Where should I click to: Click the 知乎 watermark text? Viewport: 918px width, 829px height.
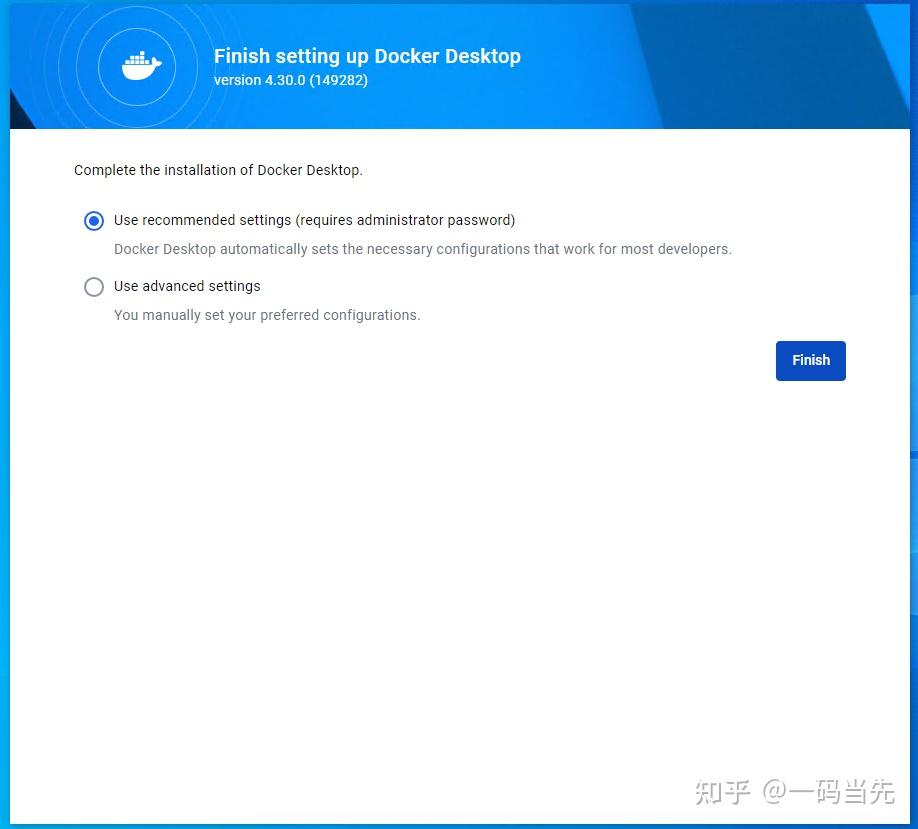tap(722, 793)
